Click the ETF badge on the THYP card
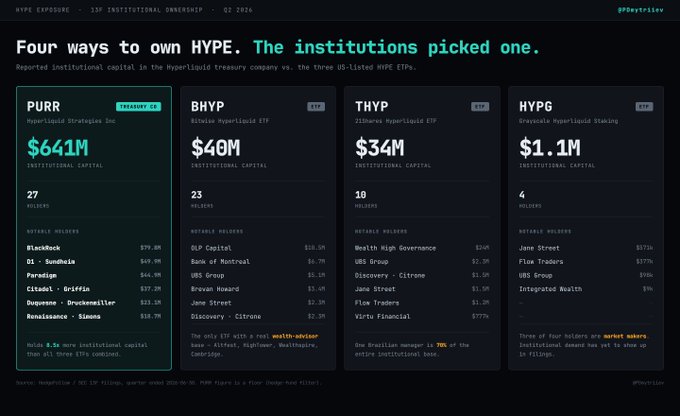Screen dimensions: 680x416 (480, 107)
